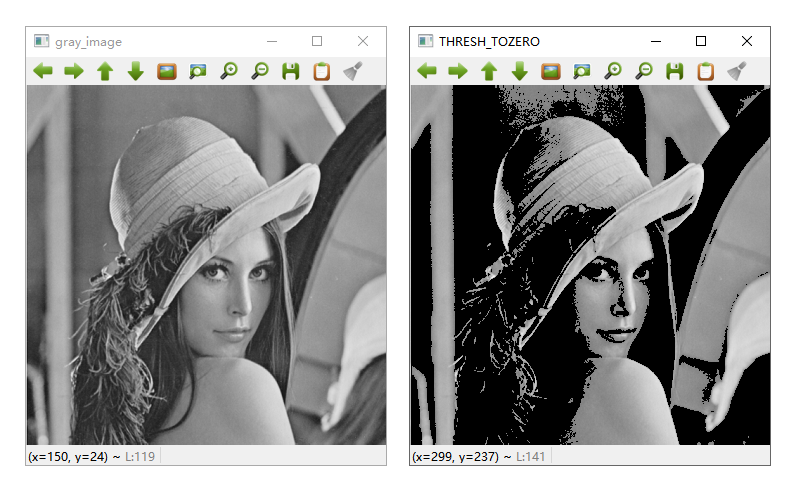The width and height of the screenshot is (797, 496).
Task: Pan down in THRESH_TOZERO window
Action: [x=519, y=71]
